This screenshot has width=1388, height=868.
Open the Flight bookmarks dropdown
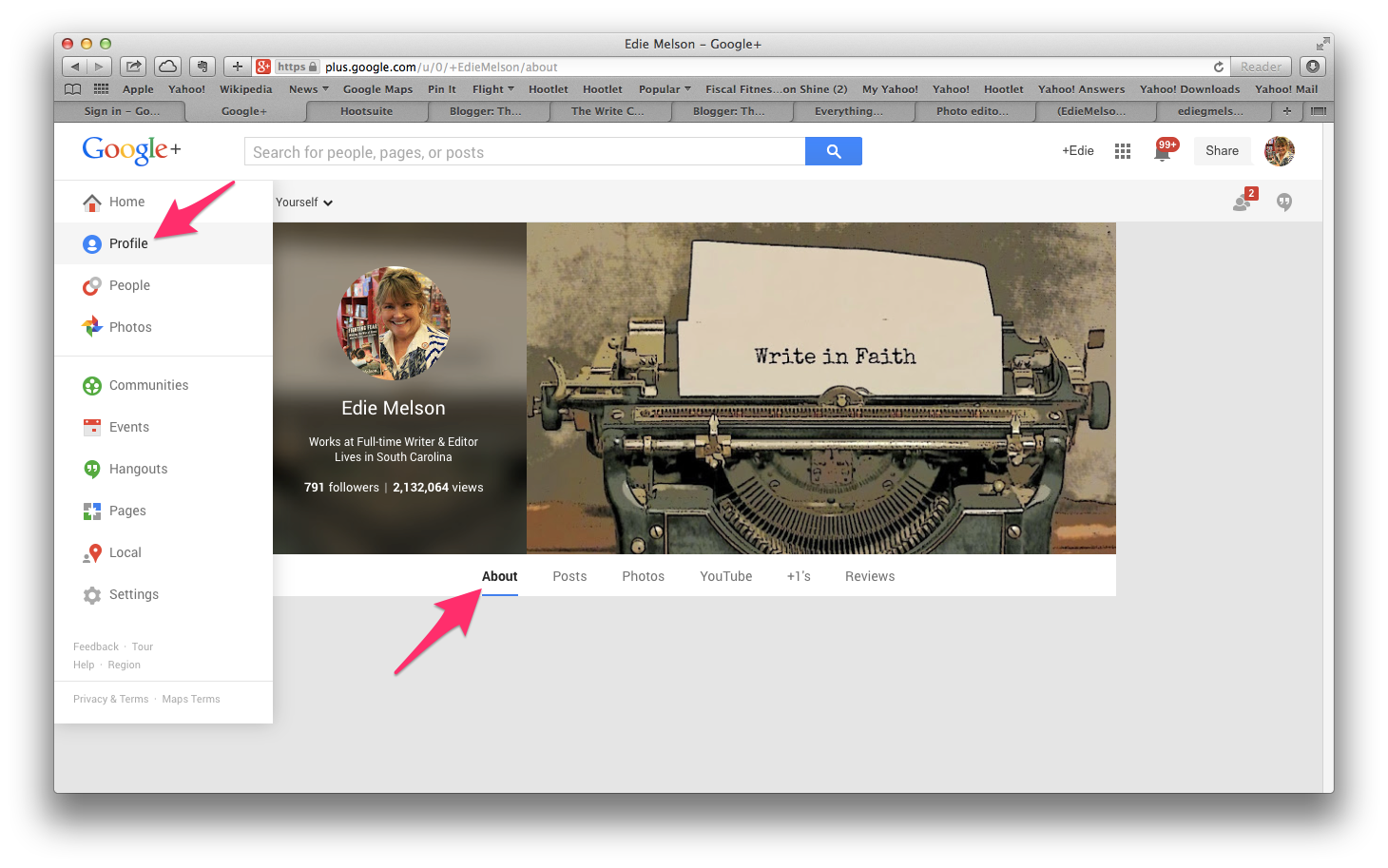click(x=493, y=89)
